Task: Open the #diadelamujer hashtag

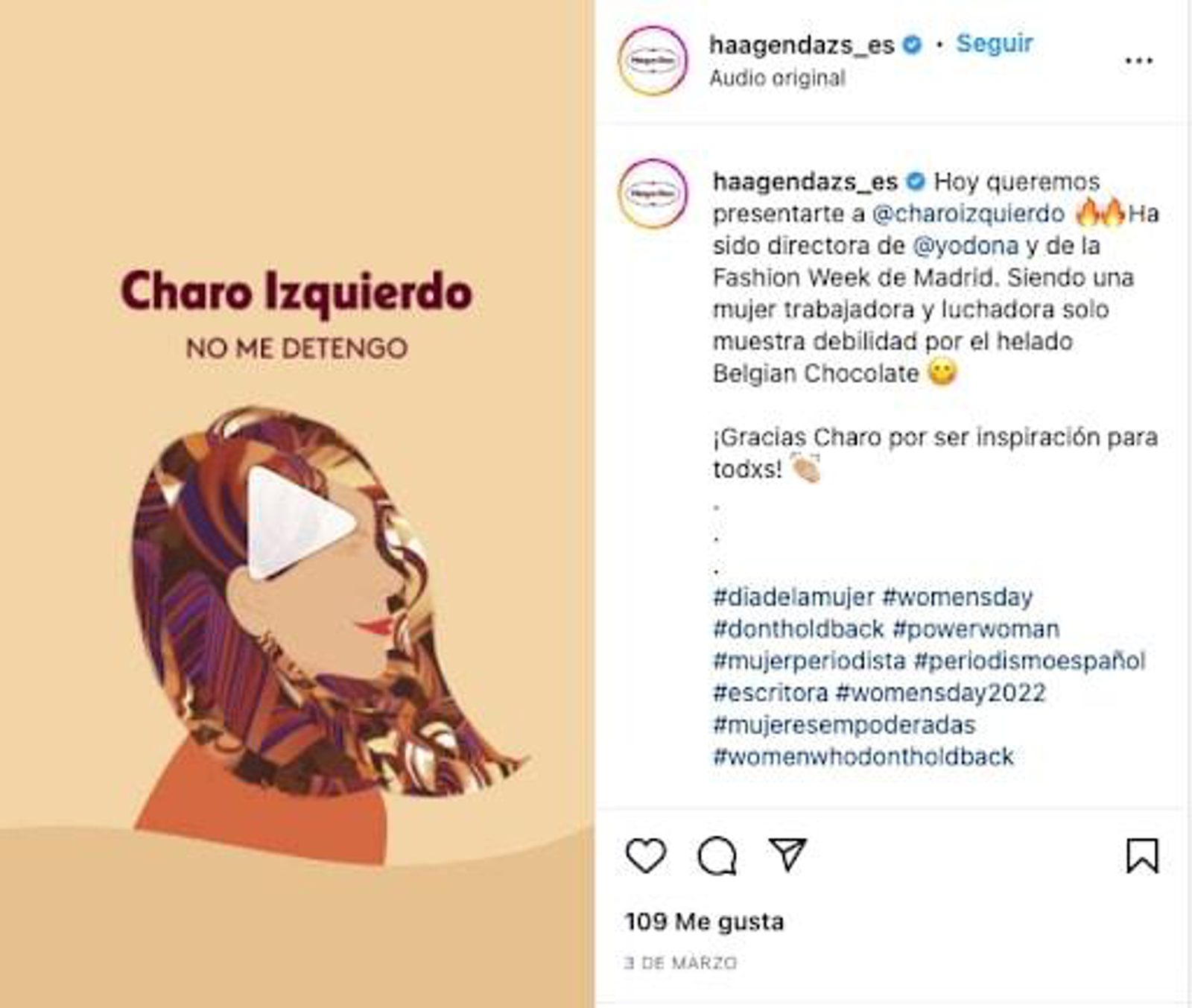Action: coord(793,597)
